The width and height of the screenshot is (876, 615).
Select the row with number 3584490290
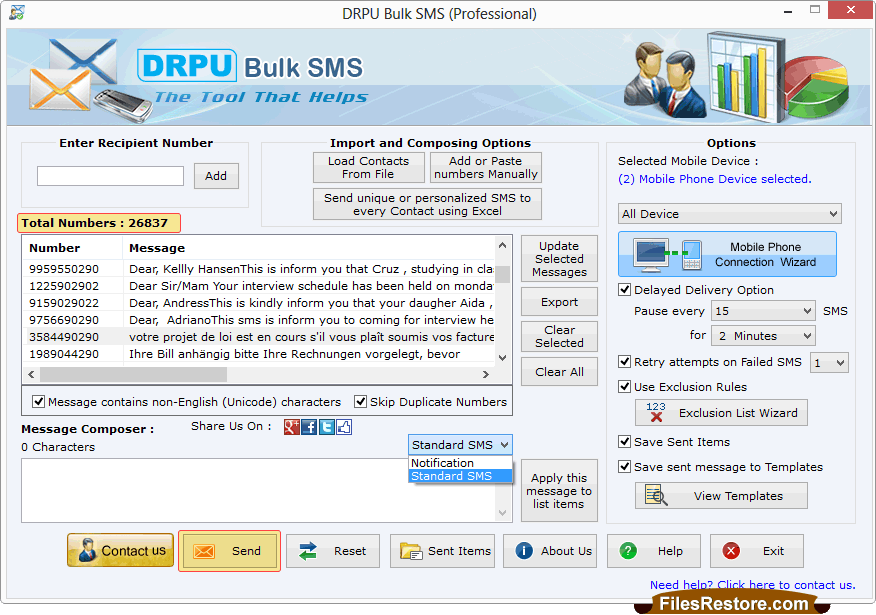[x=259, y=337]
